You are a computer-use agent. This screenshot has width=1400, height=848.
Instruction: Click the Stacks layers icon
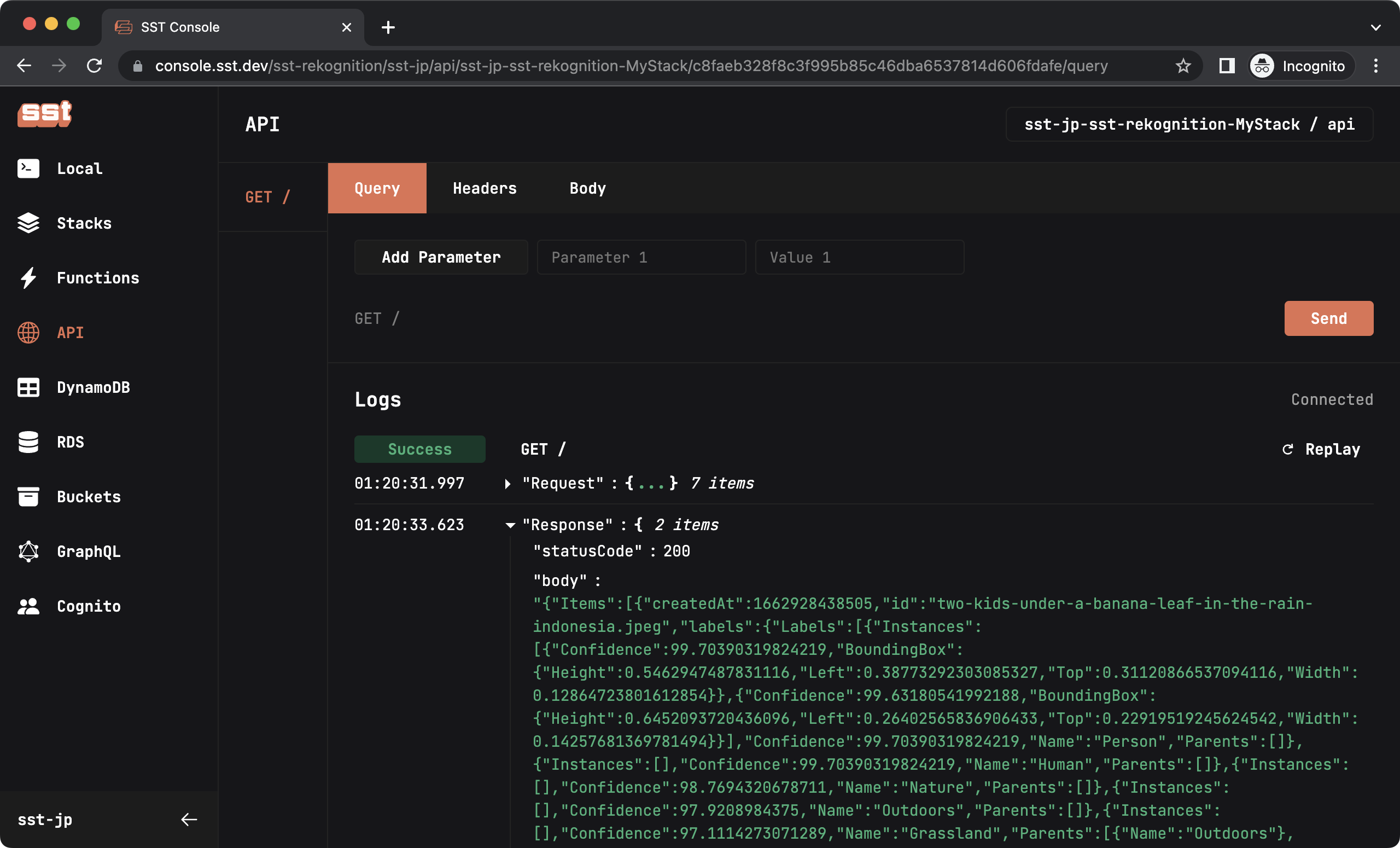[x=28, y=223]
